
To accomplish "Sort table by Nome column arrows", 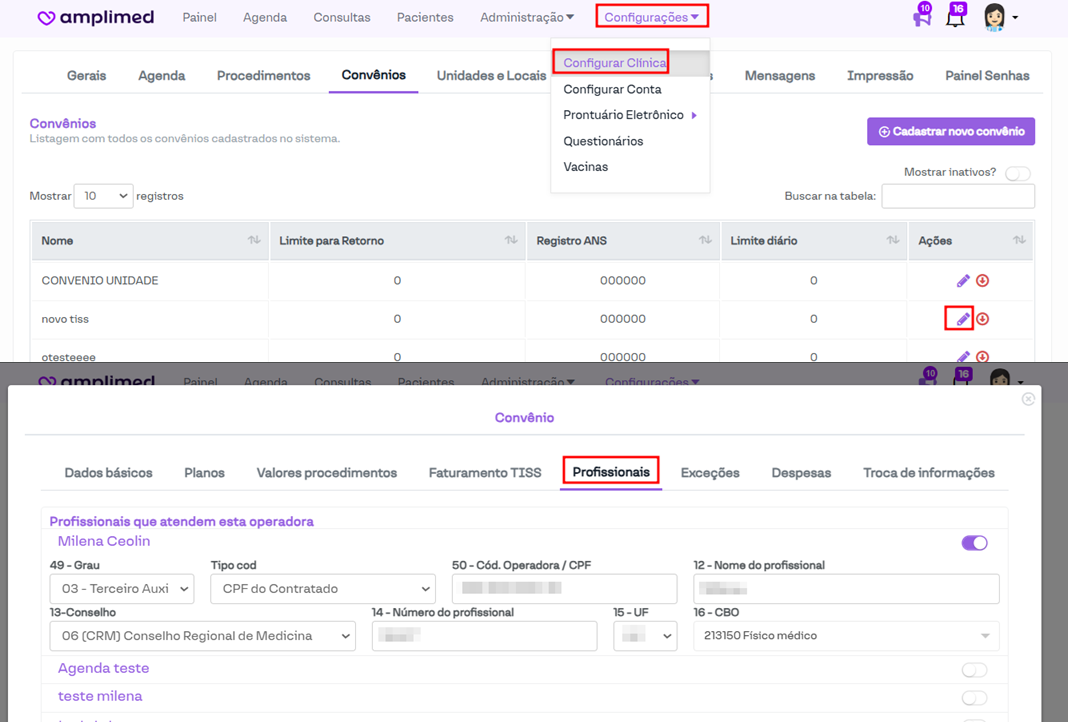I will coord(254,241).
